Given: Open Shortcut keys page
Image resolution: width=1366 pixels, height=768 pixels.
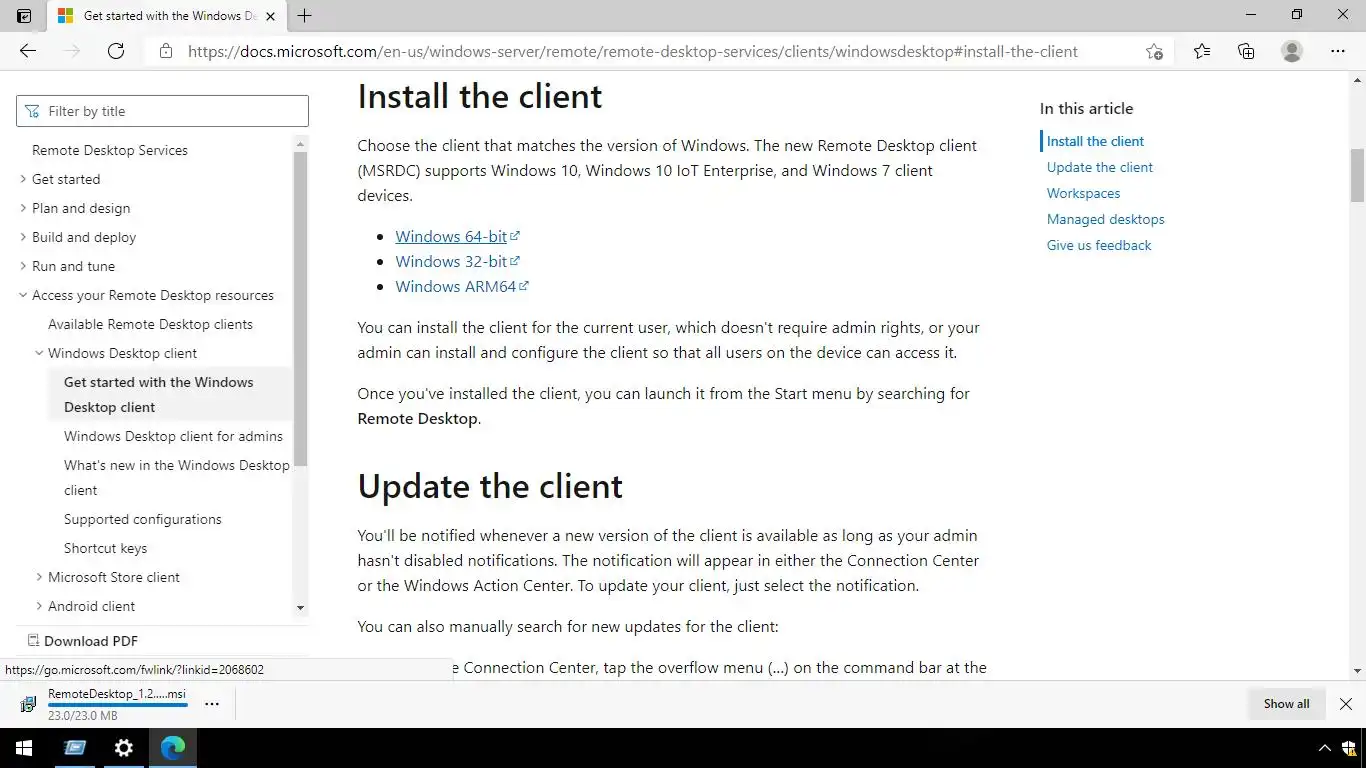Looking at the screenshot, I should [x=105, y=548].
